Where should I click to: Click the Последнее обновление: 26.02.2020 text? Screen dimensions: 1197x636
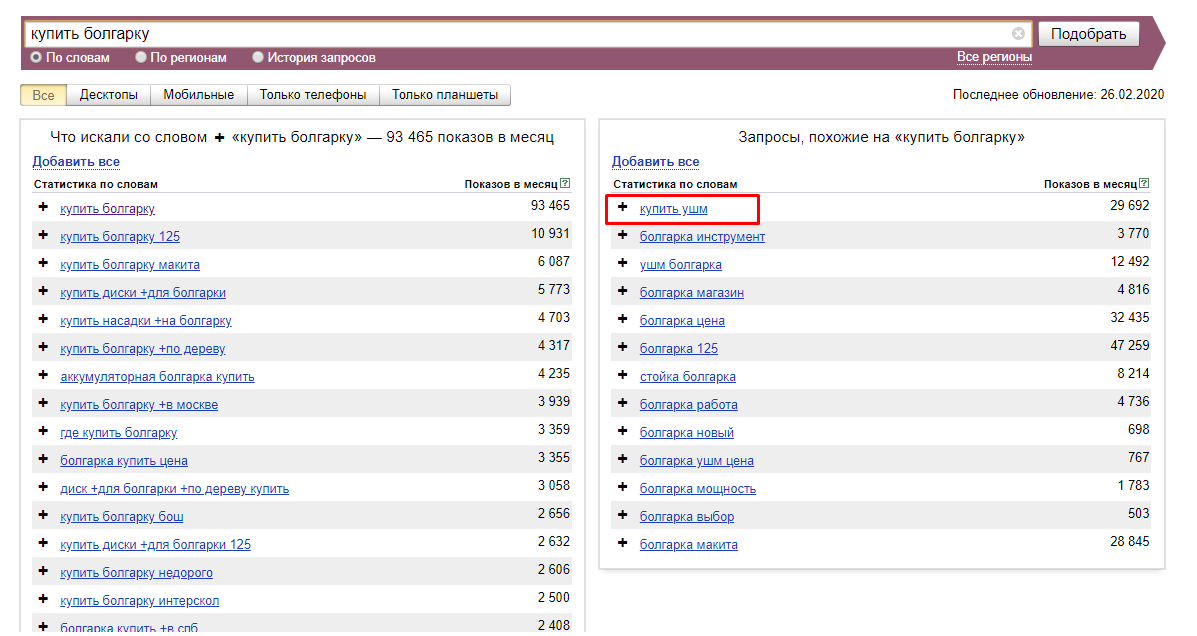tap(1058, 95)
